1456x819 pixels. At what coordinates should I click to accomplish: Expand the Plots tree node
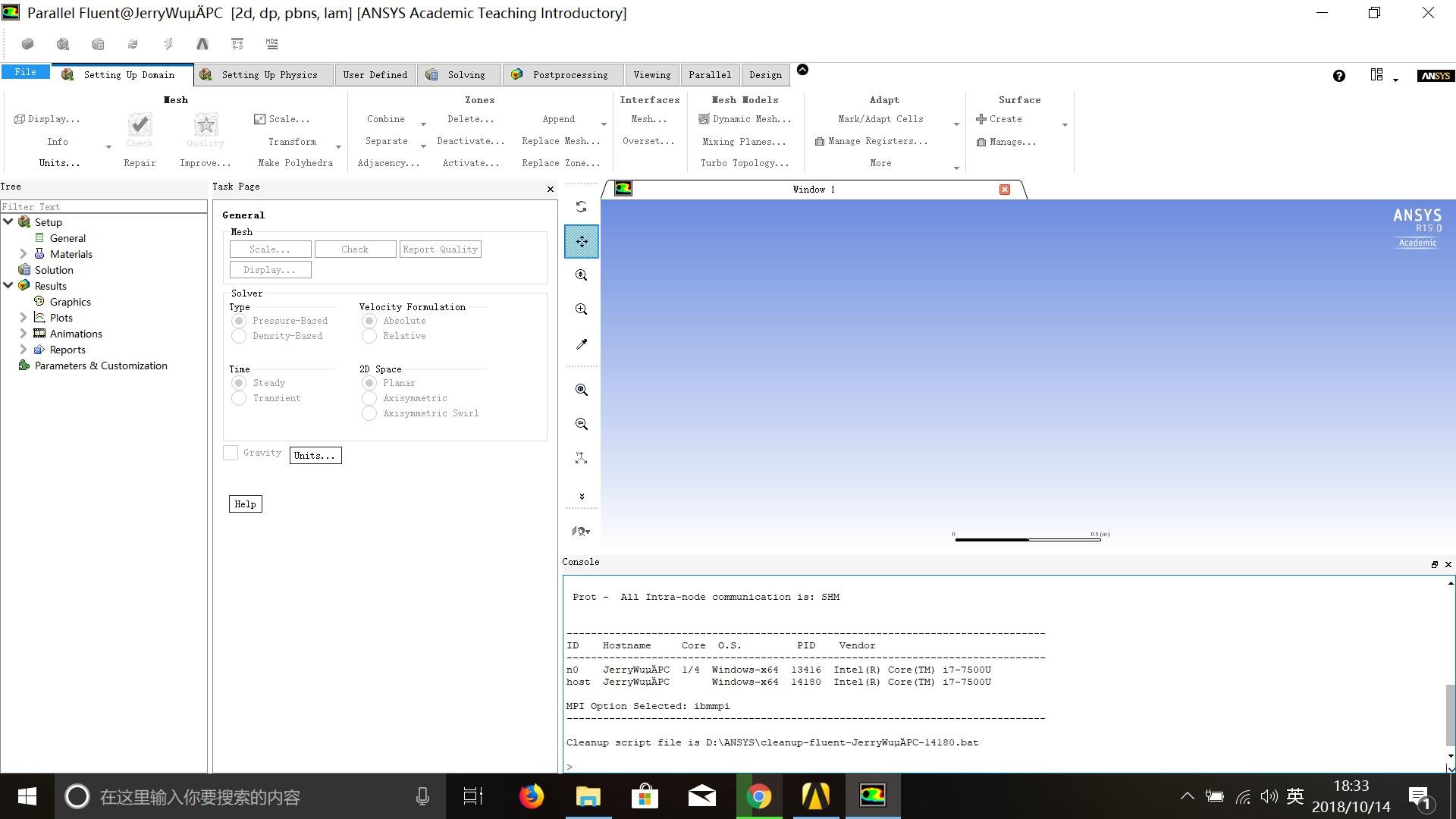[23, 317]
